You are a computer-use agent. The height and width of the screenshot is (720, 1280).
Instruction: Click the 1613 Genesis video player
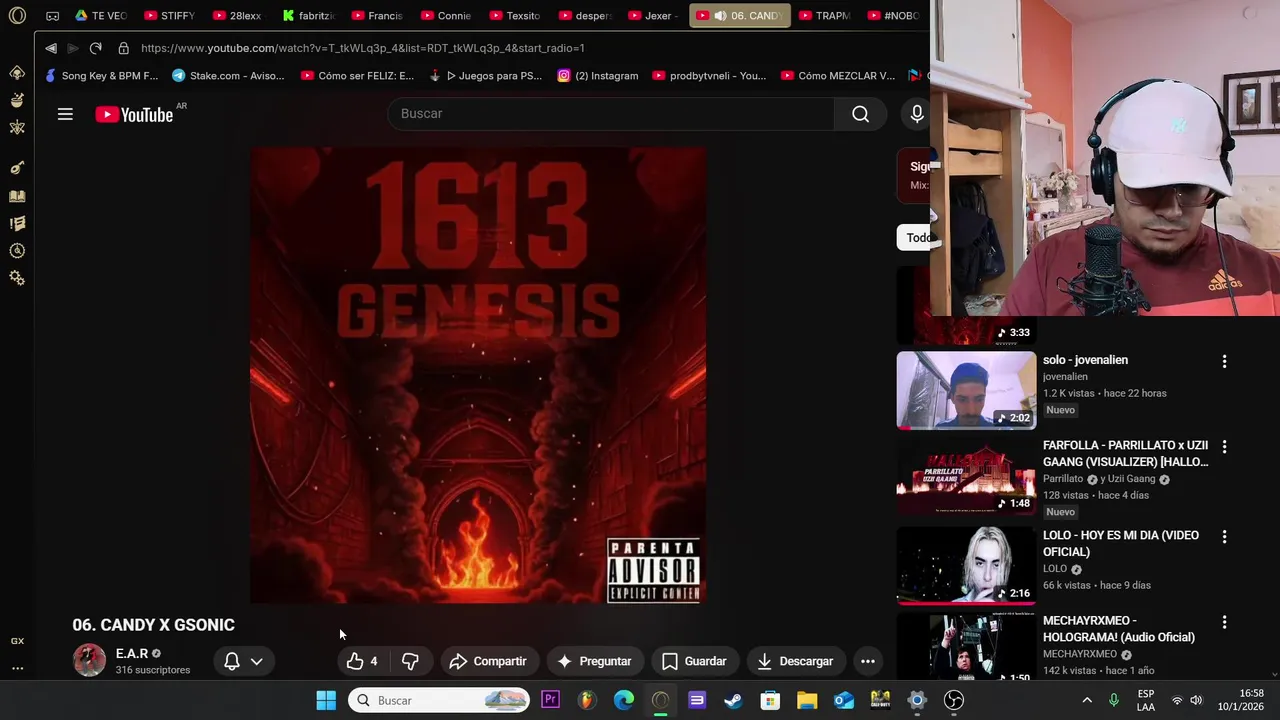478,375
